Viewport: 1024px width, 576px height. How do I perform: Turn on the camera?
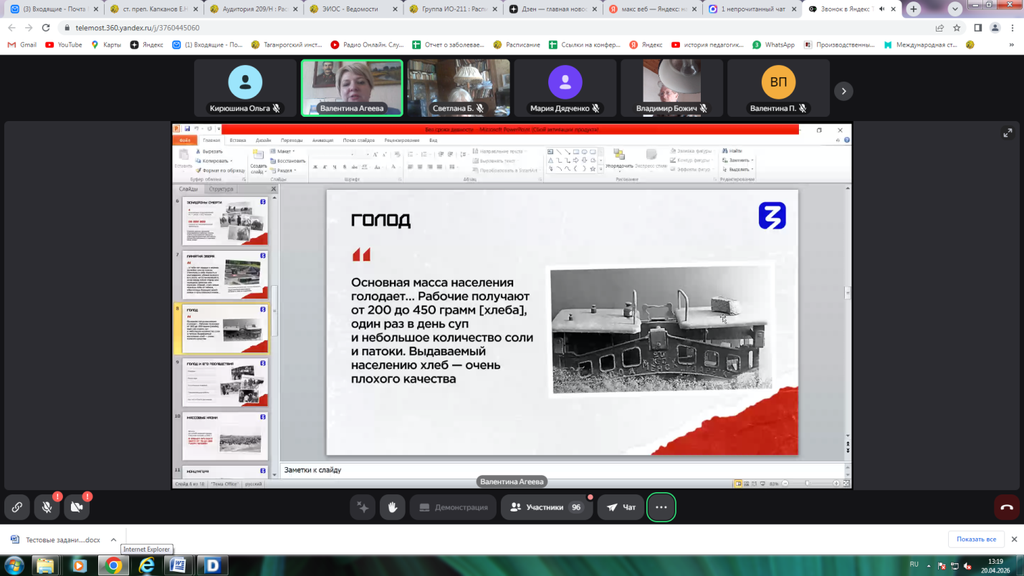[77, 507]
